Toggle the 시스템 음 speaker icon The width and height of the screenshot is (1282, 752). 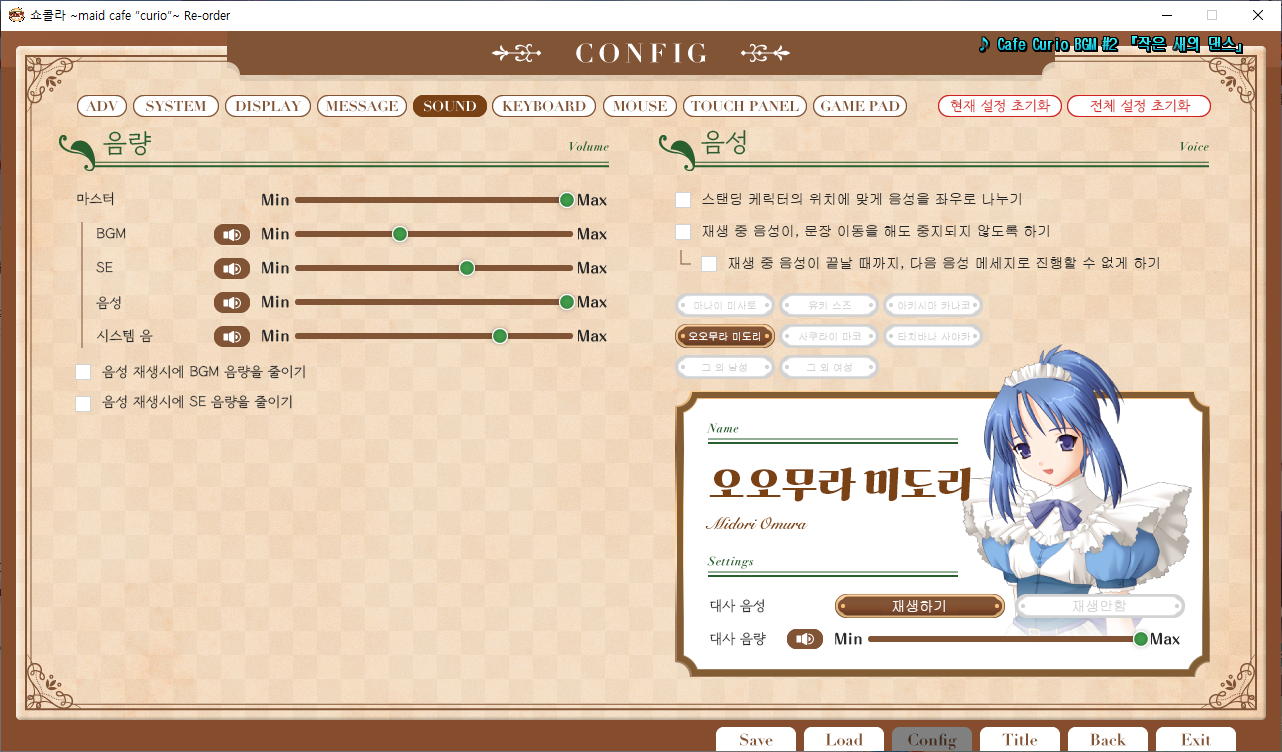click(x=232, y=336)
